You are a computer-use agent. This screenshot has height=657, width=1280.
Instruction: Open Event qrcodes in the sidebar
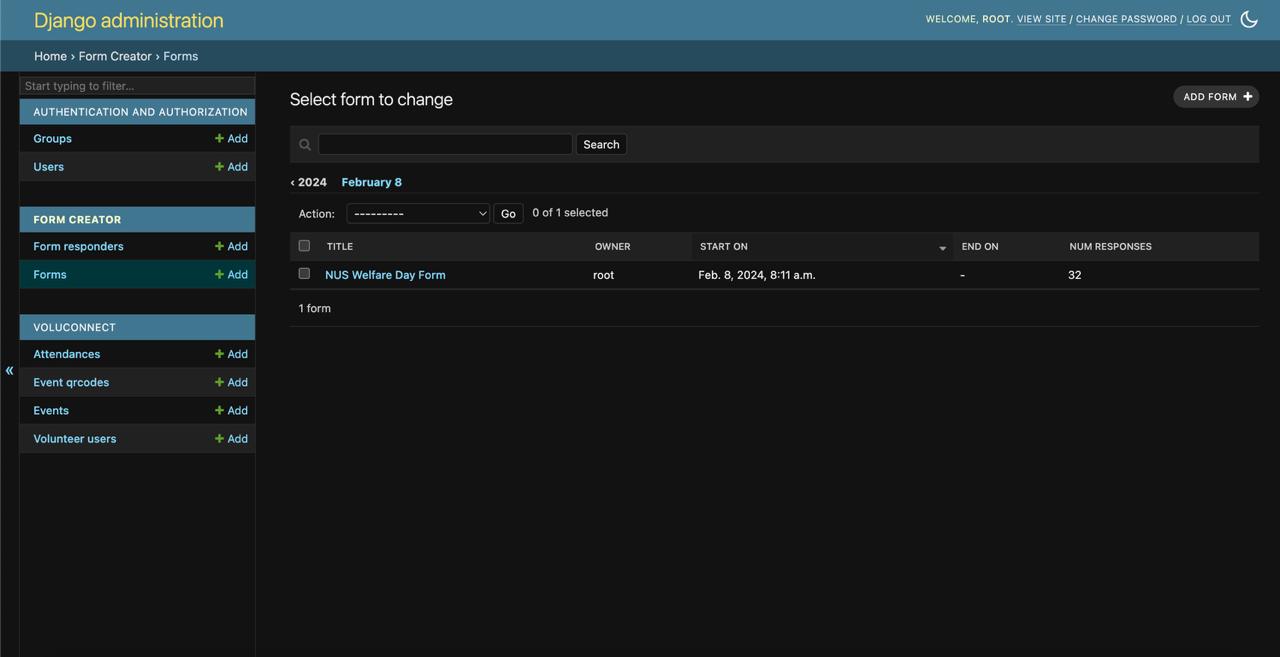coord(71,383)
